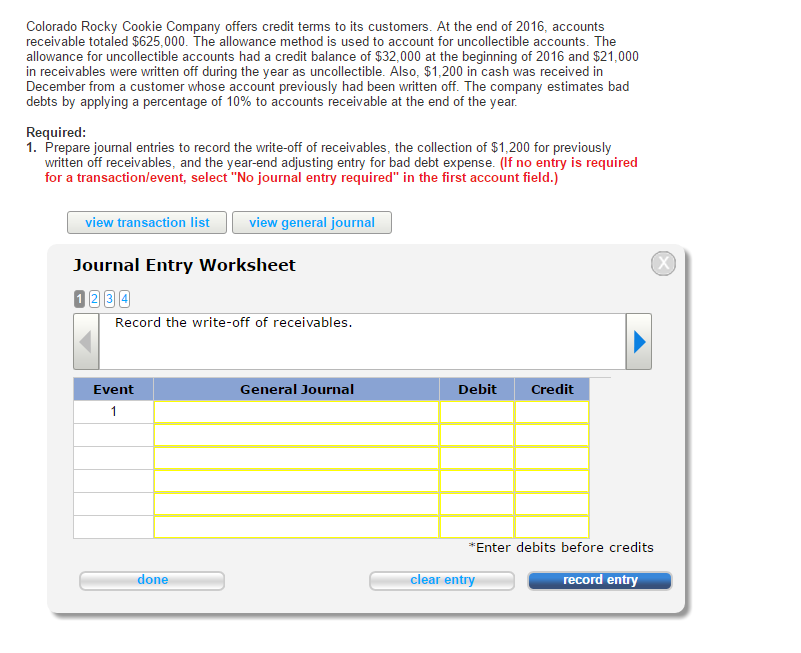Select sixth row General Journal account field
801x653 pixels.
pos(296,527)
